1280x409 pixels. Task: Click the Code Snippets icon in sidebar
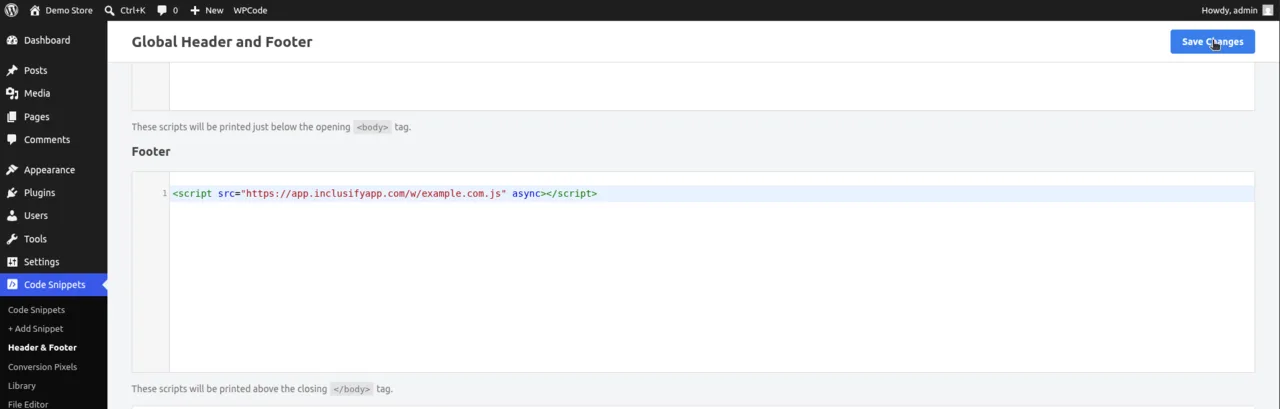12,284
